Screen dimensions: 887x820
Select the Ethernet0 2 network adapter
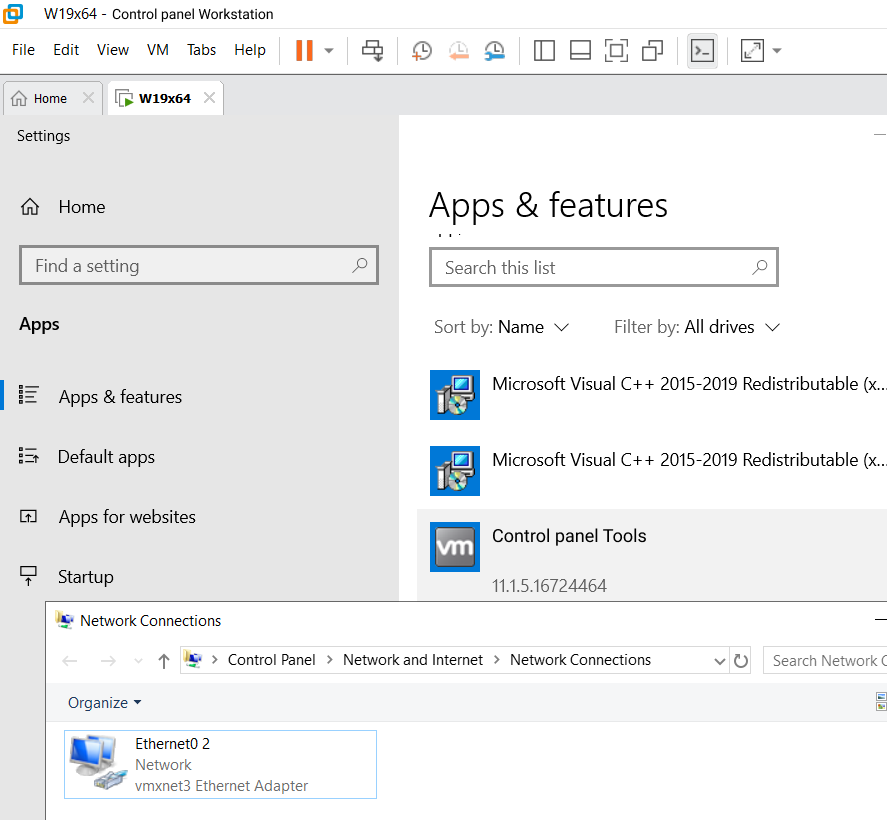click(220, 764)
